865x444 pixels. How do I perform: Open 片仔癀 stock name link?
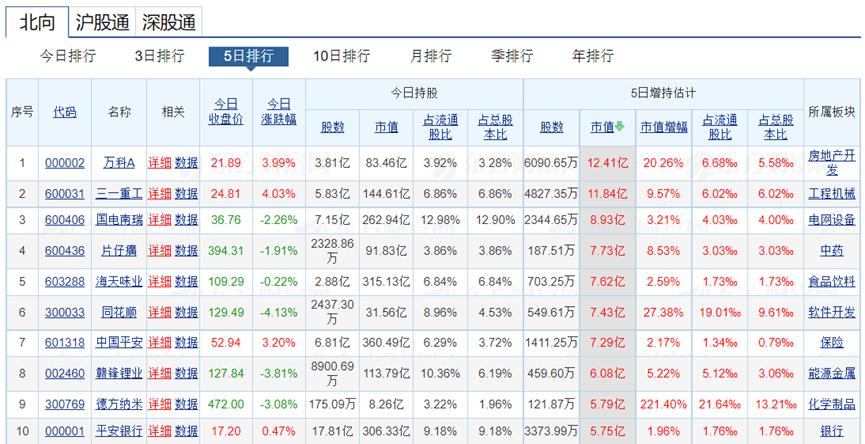tap(119, 250)
